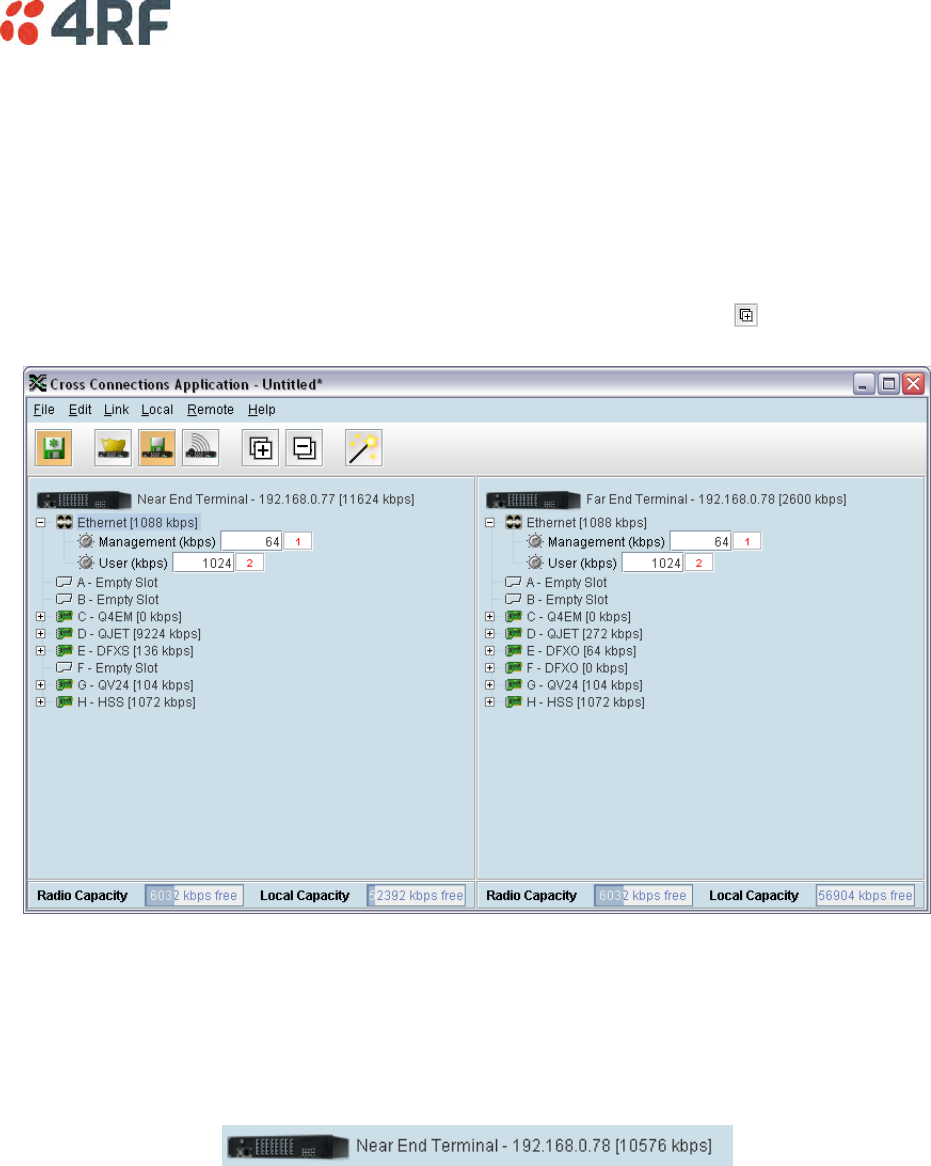Minimize the Cross Connections Application window

coord(864,384)
